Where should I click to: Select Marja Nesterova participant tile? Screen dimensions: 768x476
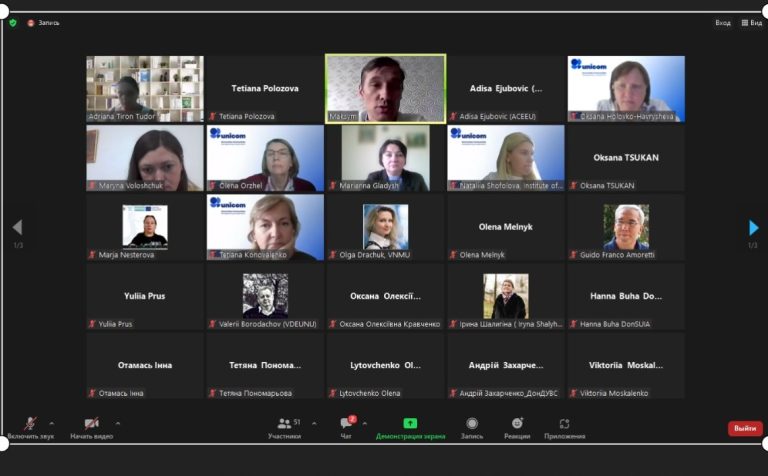pyautogui.click(x=145, y=227)
